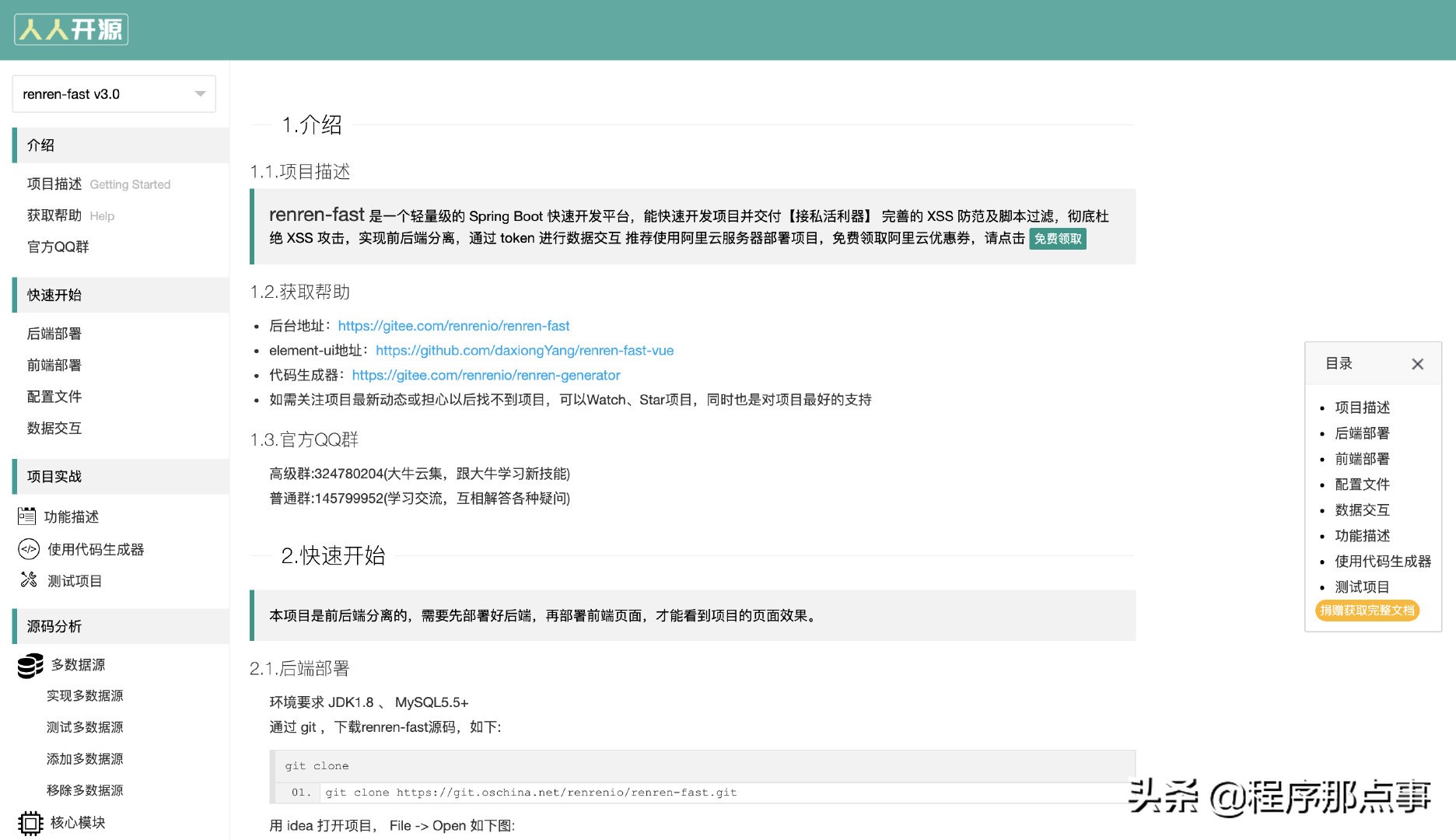This screenshot has width=1456, height=840.
Task: Select the 源码分析 sidebar section
Action: 121,626
